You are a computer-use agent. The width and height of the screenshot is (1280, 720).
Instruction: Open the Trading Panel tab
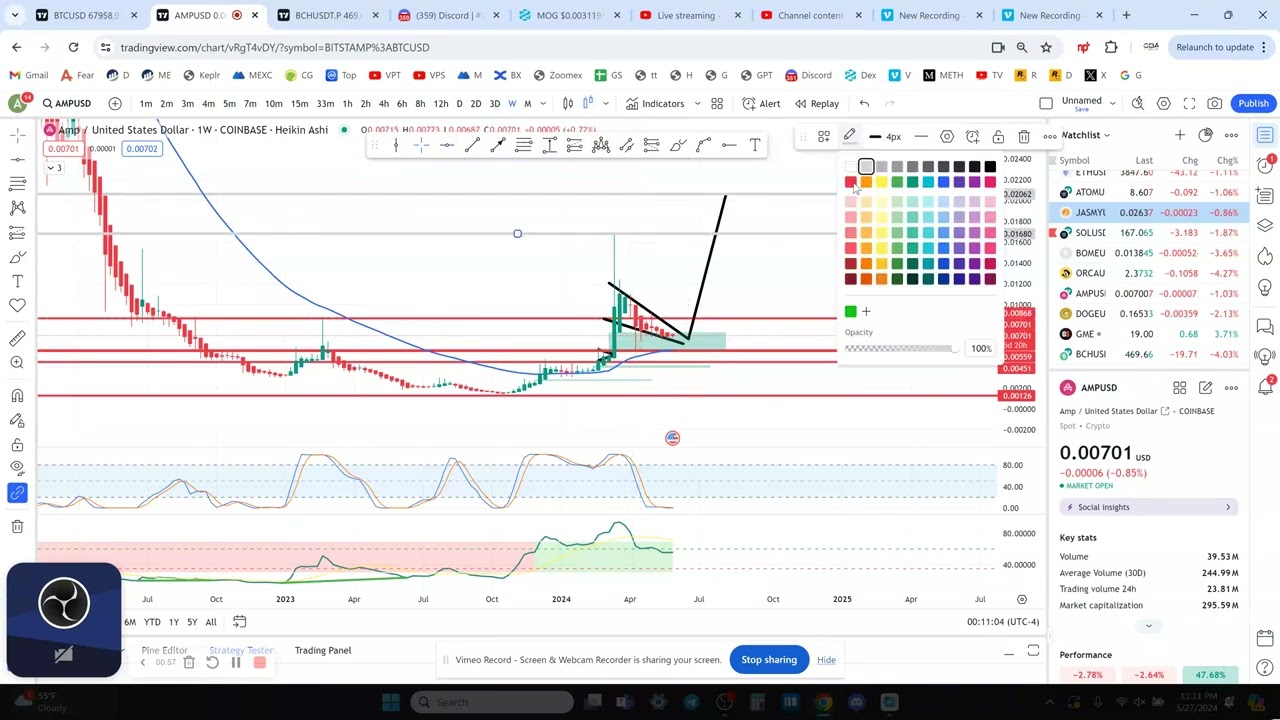pyautogui.click(x=323, y=650)
